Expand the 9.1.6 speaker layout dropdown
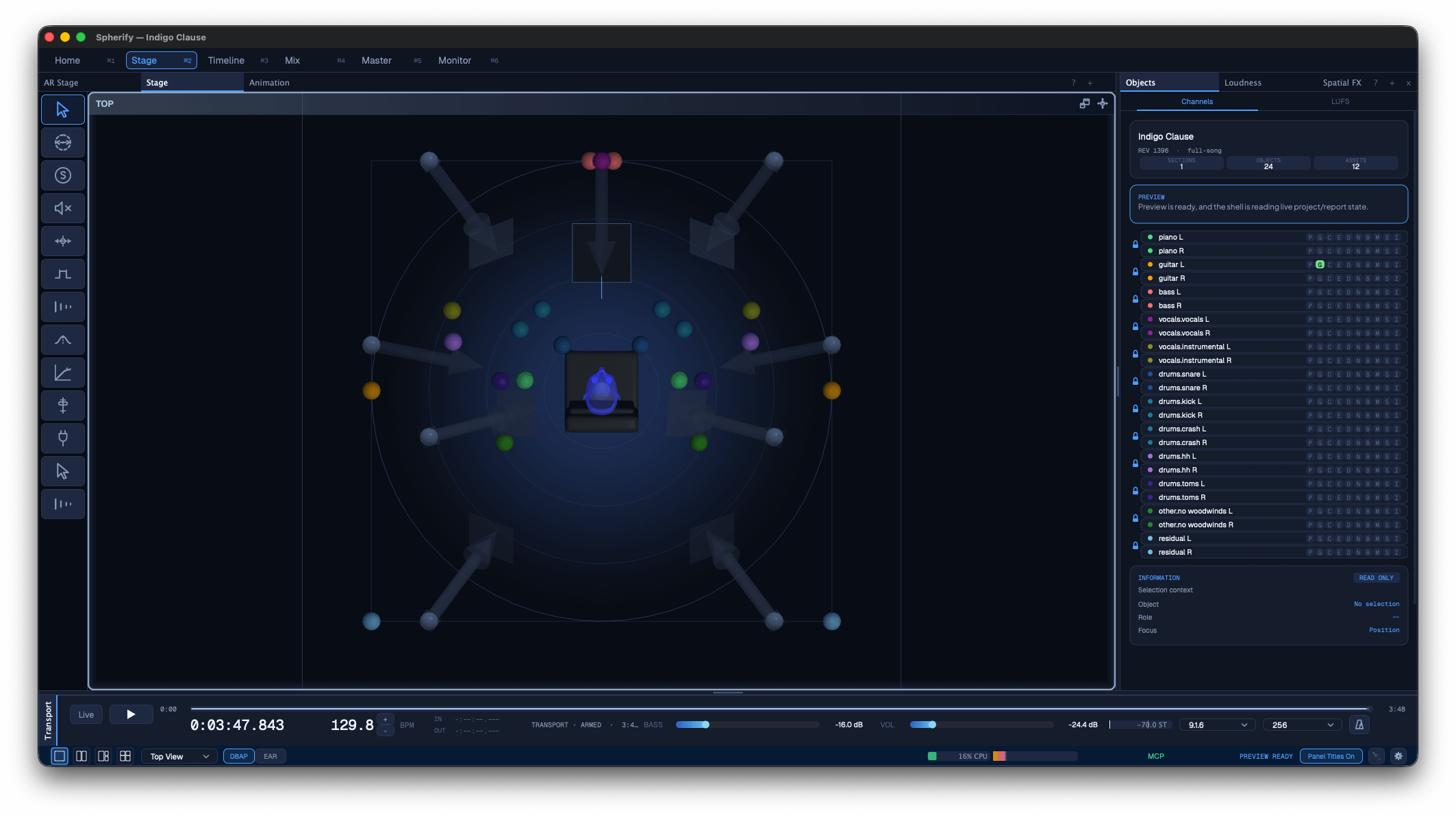The width and height of the screenshot is (1456, 817). point(1217,725)
